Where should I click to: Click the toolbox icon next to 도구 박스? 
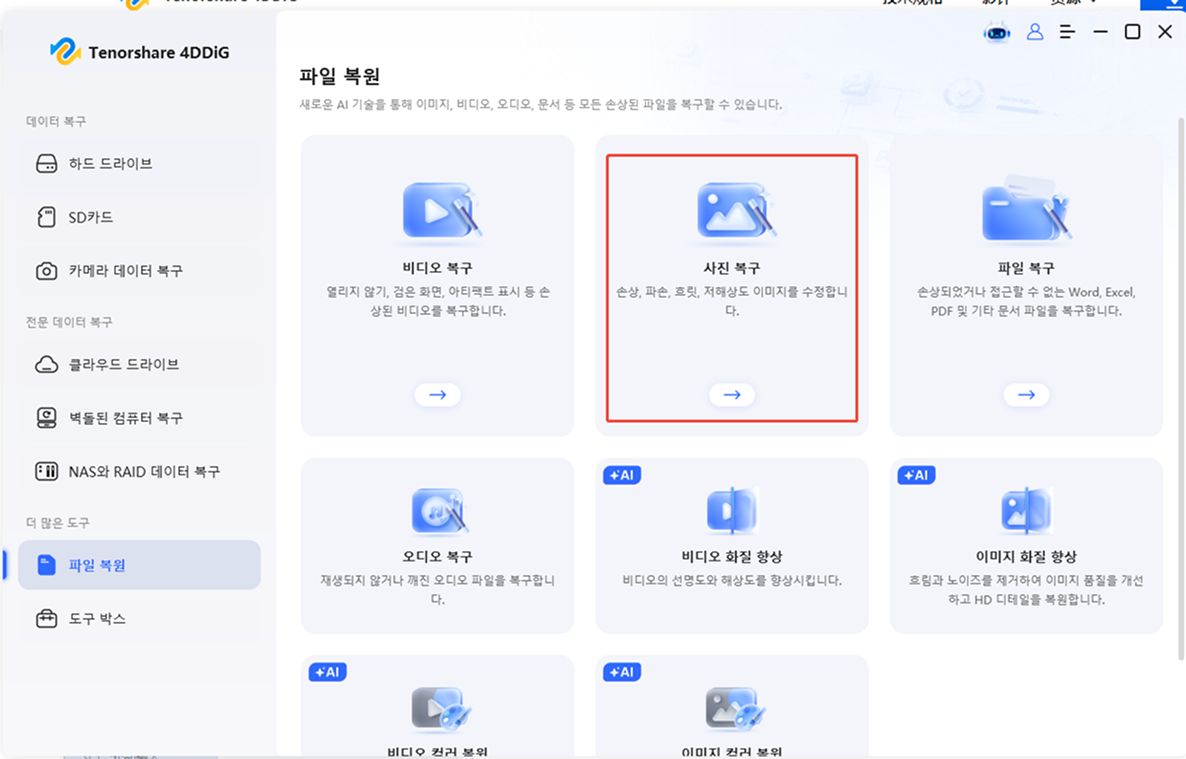(46, 618)
